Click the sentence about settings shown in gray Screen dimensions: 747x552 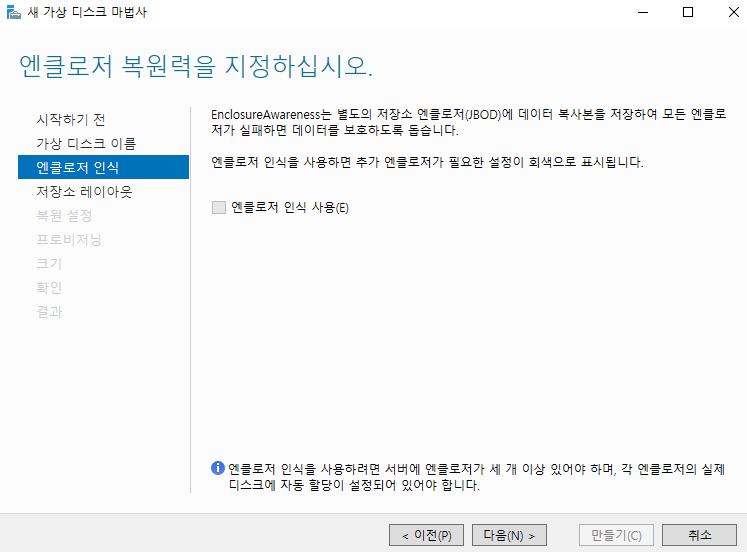coord(427,162)
